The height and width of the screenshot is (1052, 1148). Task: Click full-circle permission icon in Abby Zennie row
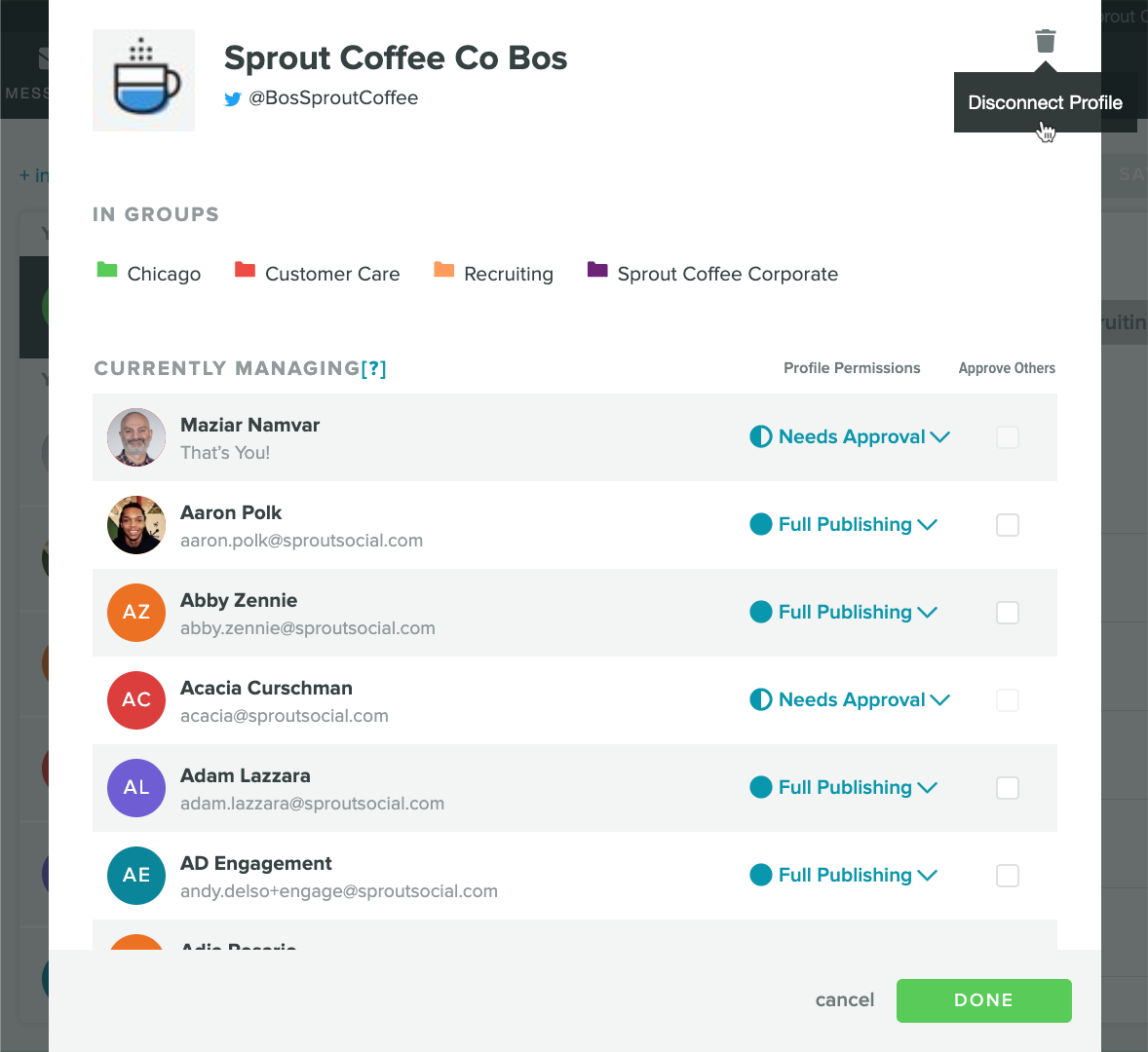761,613
